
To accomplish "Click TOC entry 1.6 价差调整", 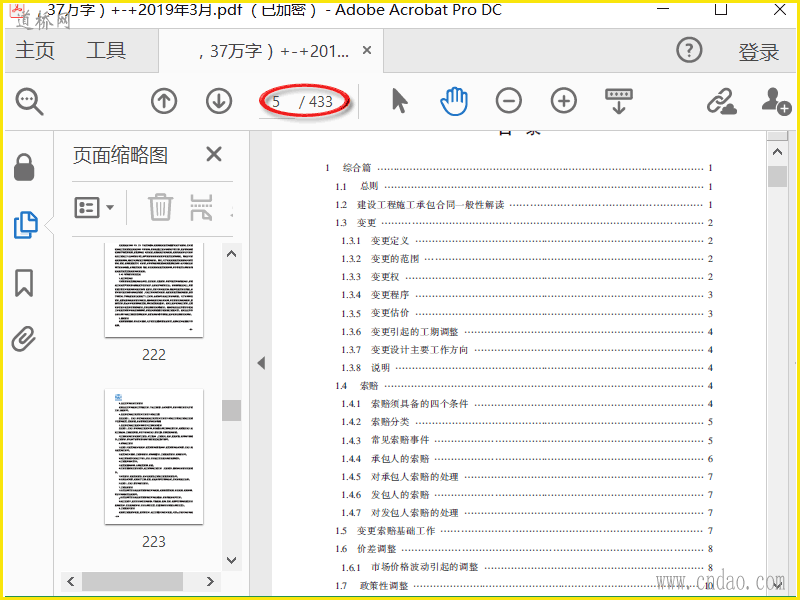I will pos(523,549).
